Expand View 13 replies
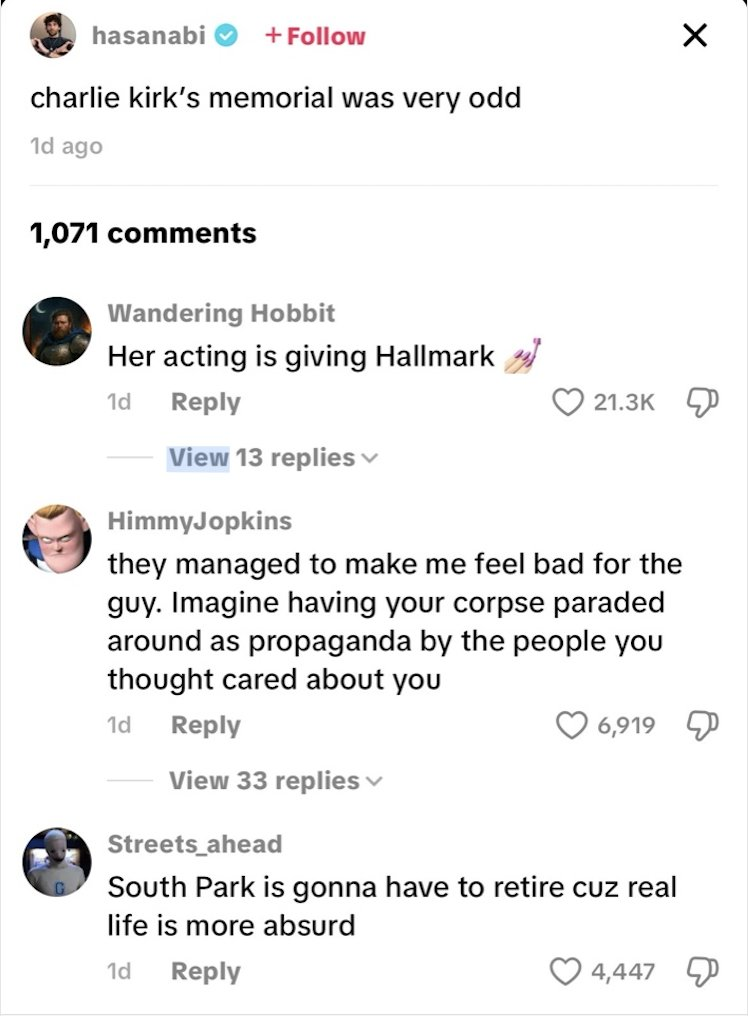The height and width of the screenshot is (1016, 748). (x=272, y=458)
